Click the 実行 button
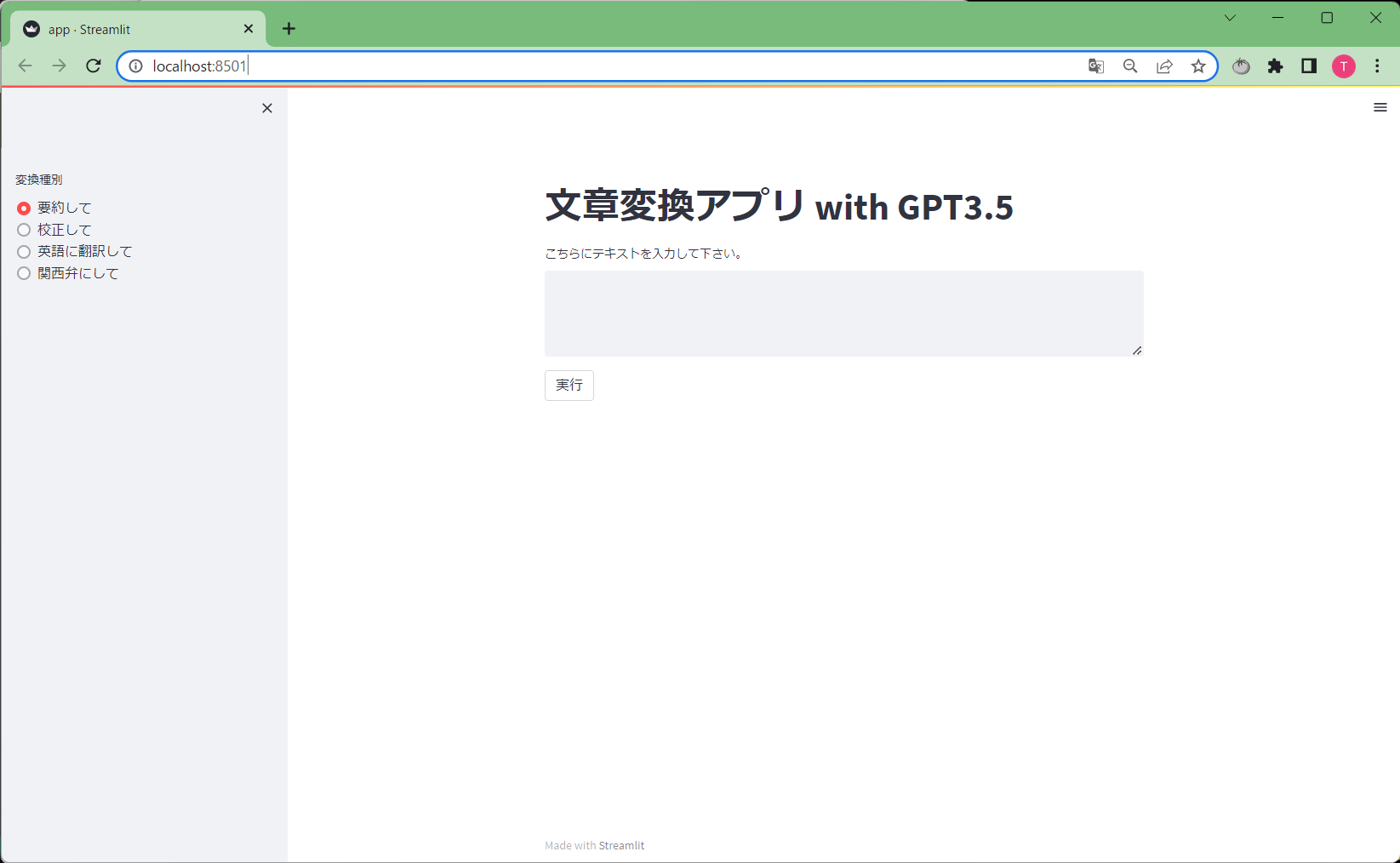 coord(569,386)
